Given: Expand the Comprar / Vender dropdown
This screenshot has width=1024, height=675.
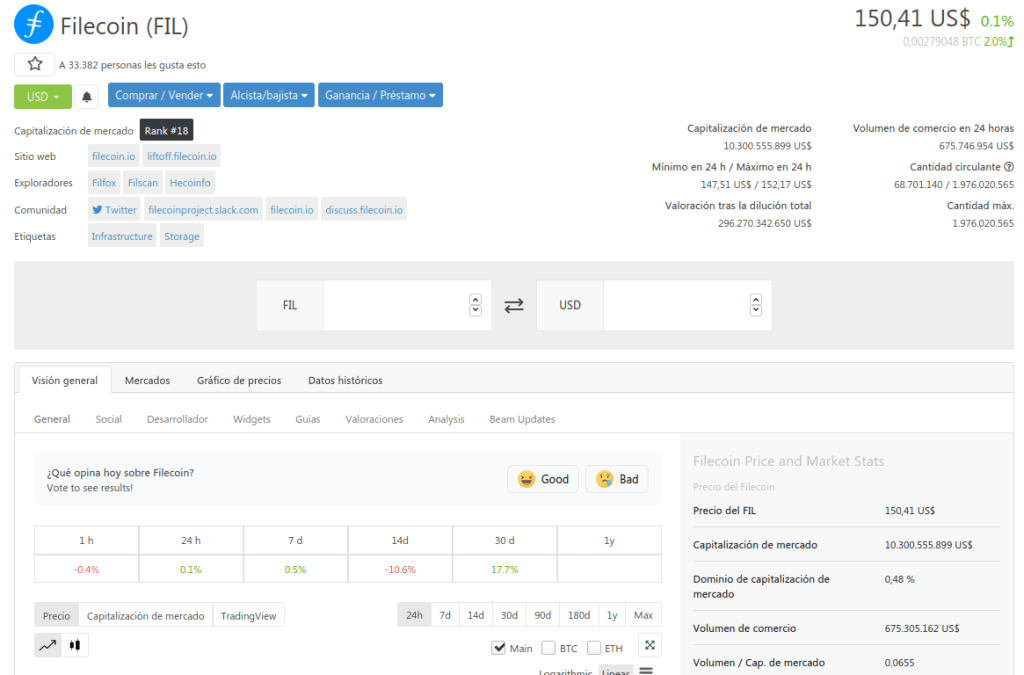Looking at the screenshot, I should tap(164, 96).
